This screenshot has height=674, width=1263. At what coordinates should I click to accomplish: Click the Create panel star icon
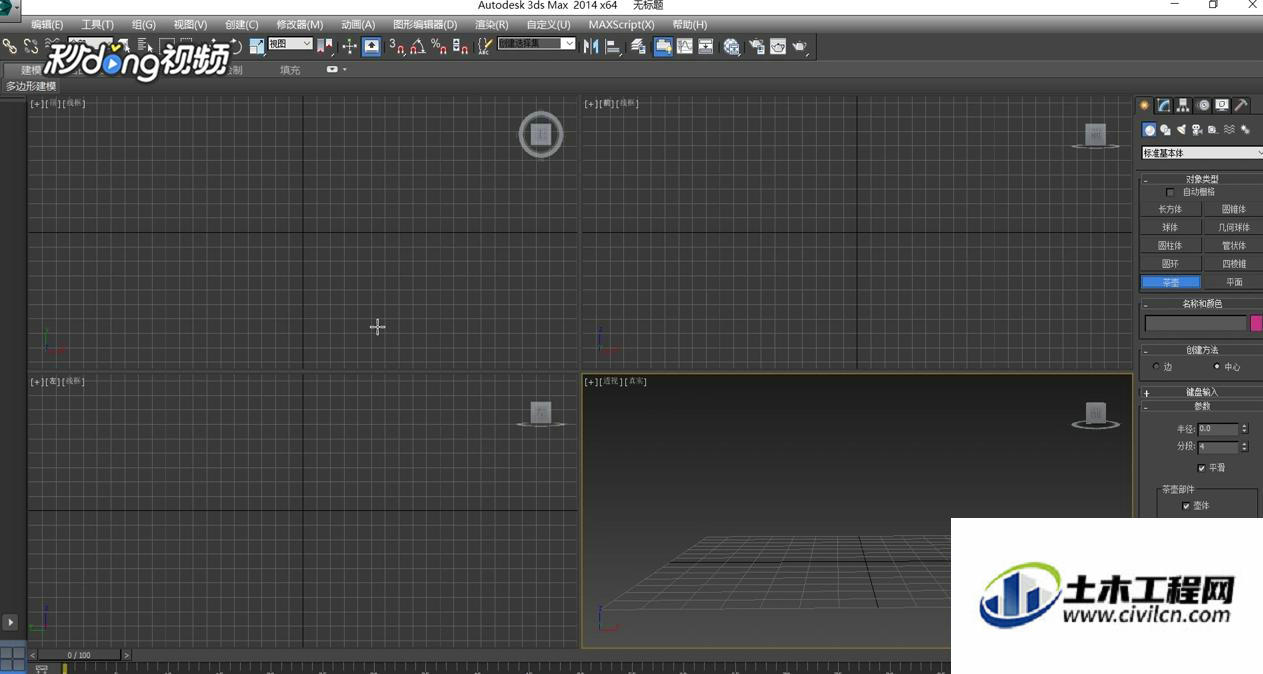[x=1145, y=105]
